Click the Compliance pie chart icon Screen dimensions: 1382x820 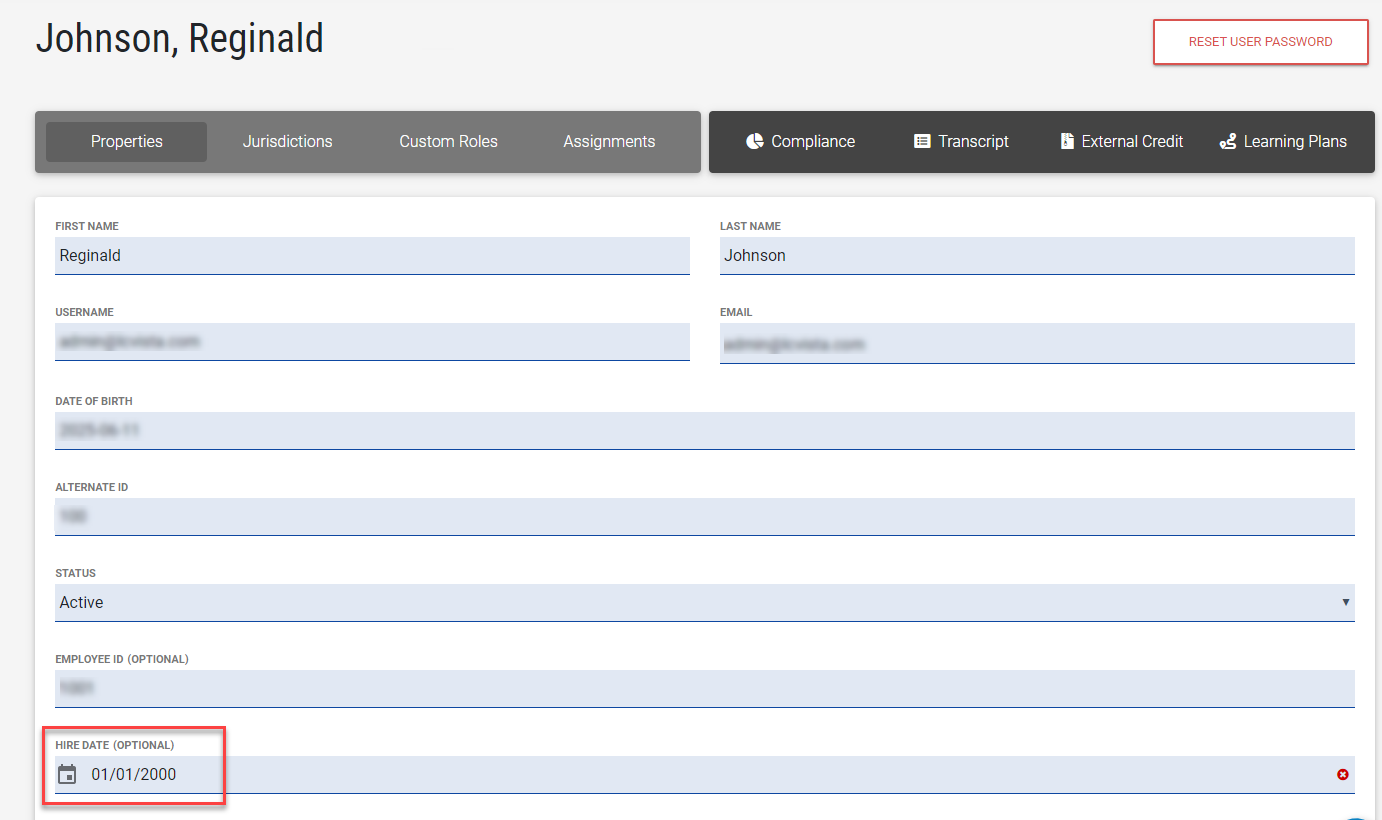755,141
